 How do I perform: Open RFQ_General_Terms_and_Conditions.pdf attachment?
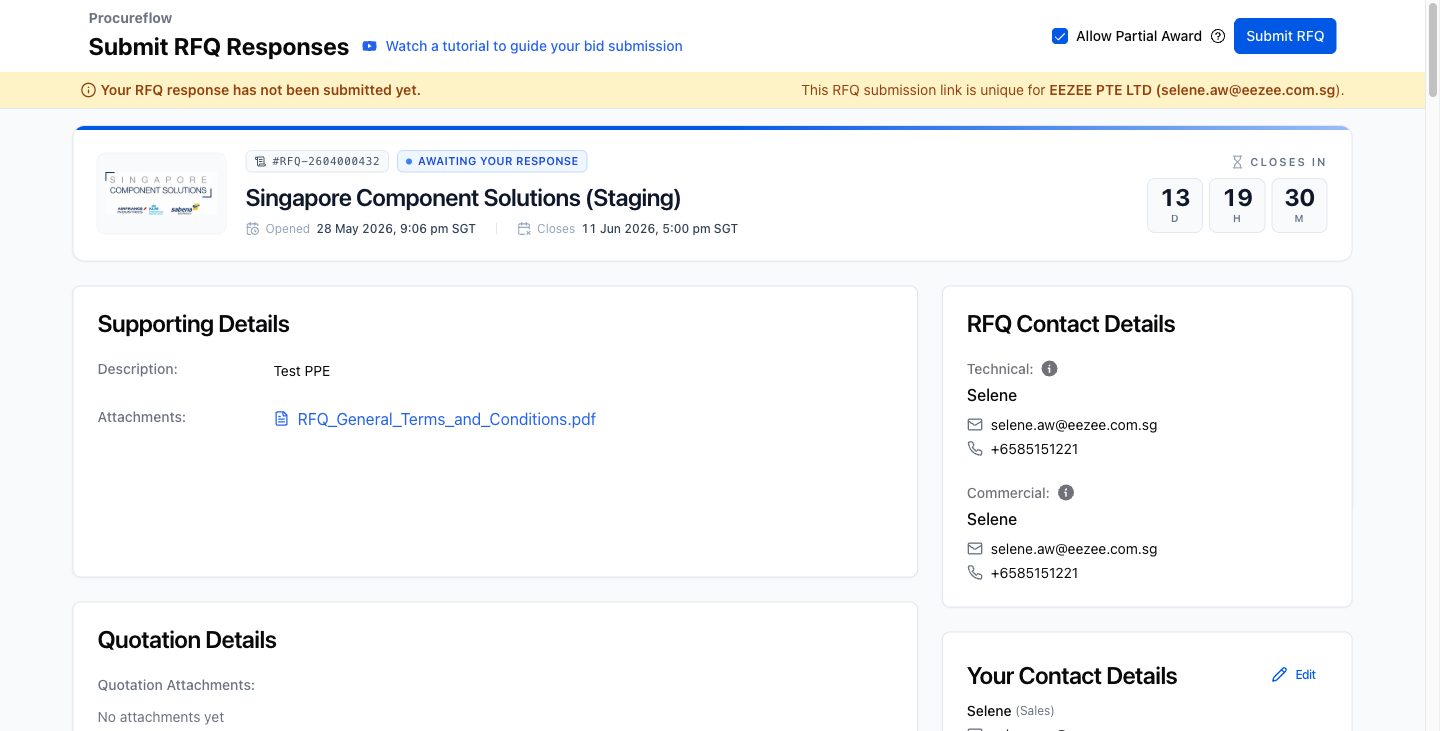click(x=446, y=419)
